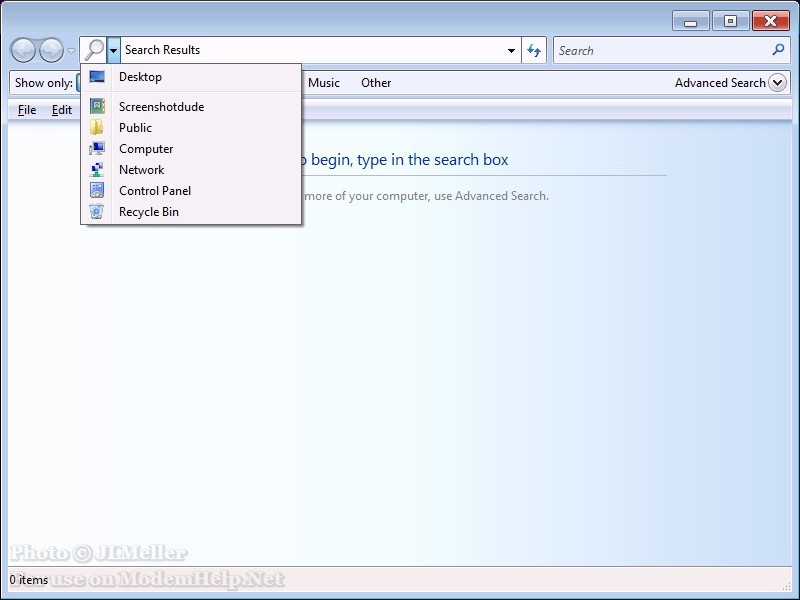Maximize the Search Results window
This screenshot has width=800, height=600.
(730, 21)
